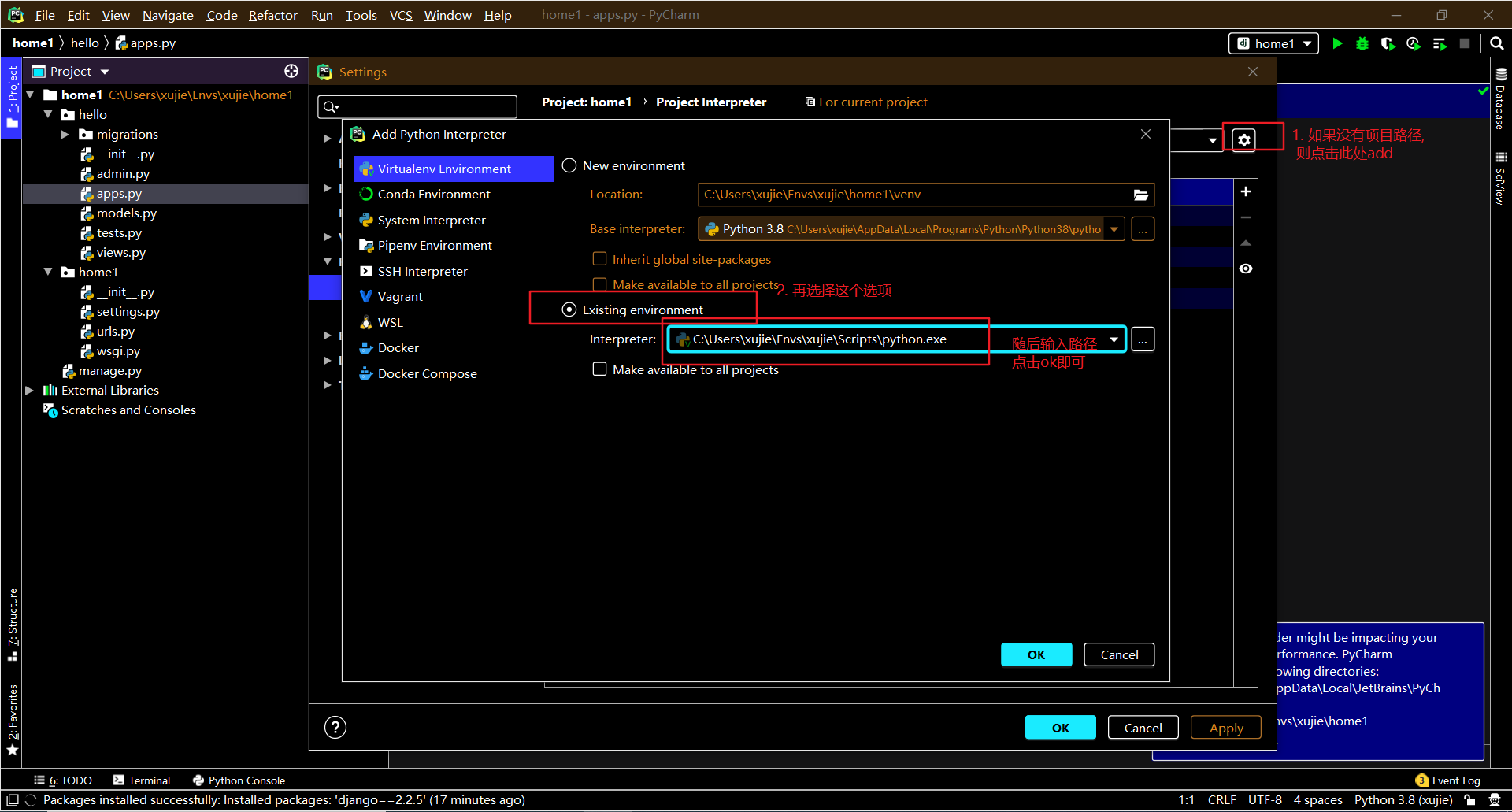The height and width of the screenshot is (812, 1512).
Task: Open Project Interpreter dropdown in Settings
Action: pyautogui.click(x=1213, y=140)
